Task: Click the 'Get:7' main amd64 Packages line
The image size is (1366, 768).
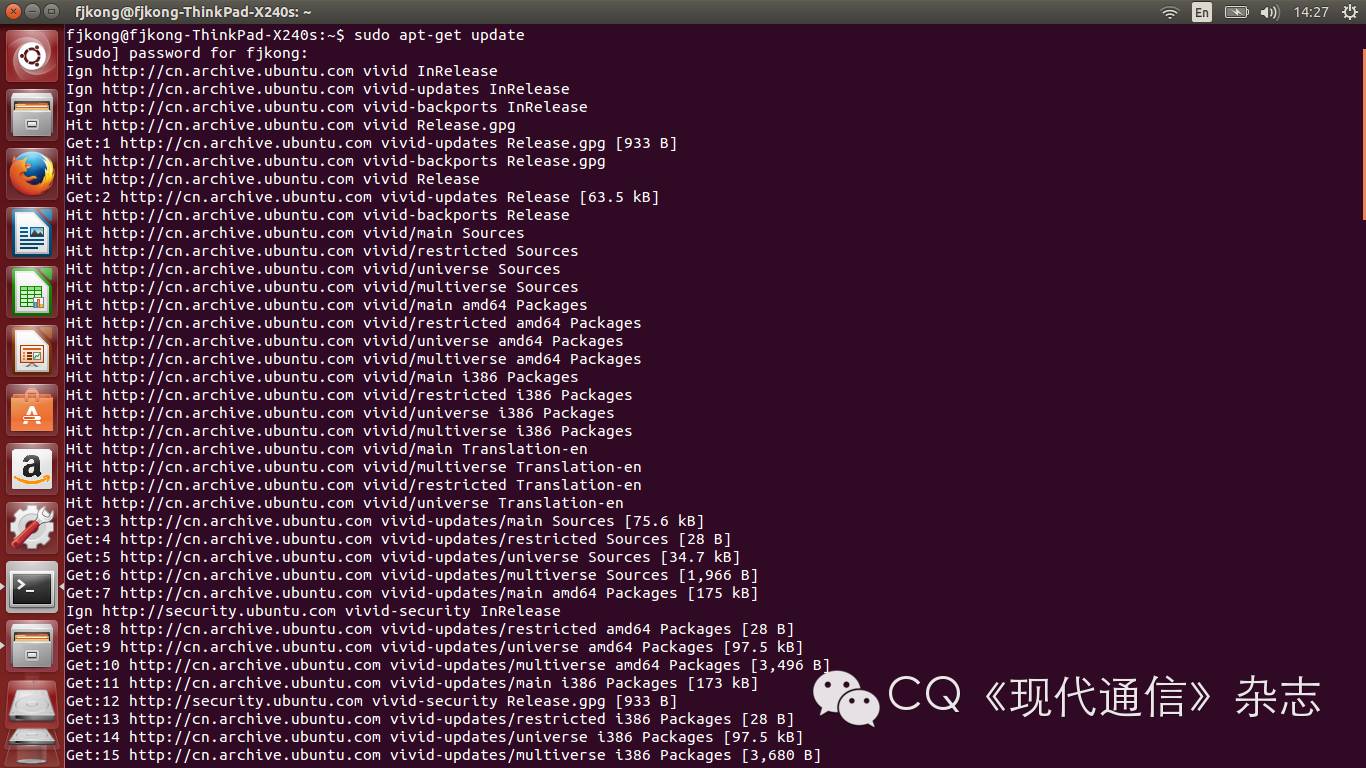Action: [412, 593]
